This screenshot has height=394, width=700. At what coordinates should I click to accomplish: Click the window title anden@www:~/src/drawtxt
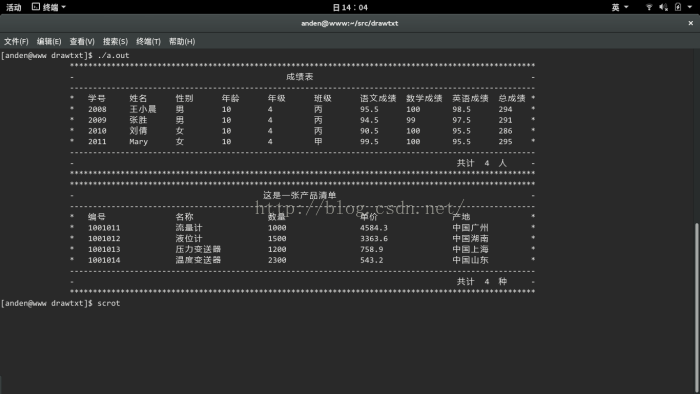[x=350, y=23]
